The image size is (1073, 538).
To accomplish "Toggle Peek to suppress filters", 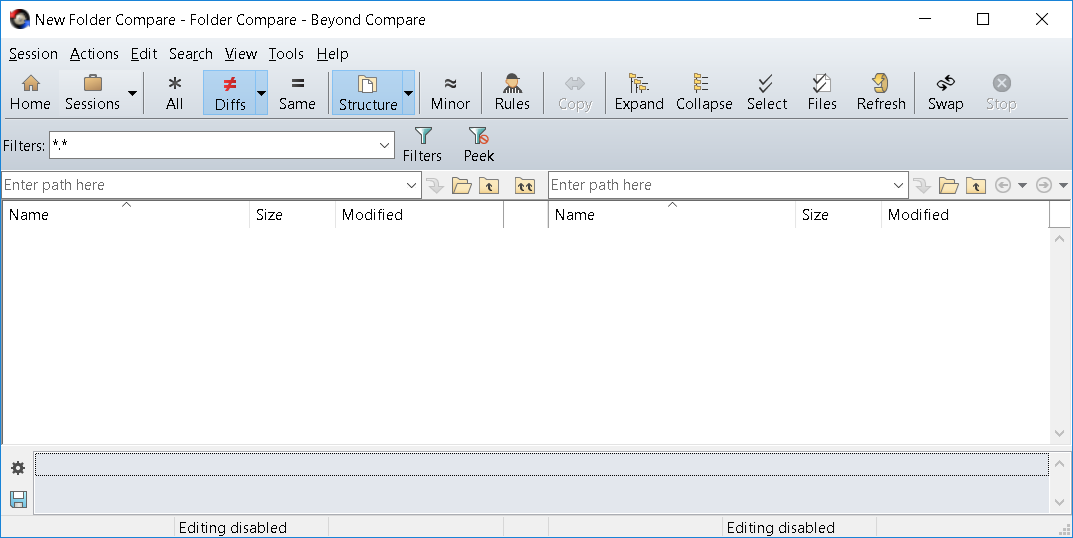I will 478,144.
